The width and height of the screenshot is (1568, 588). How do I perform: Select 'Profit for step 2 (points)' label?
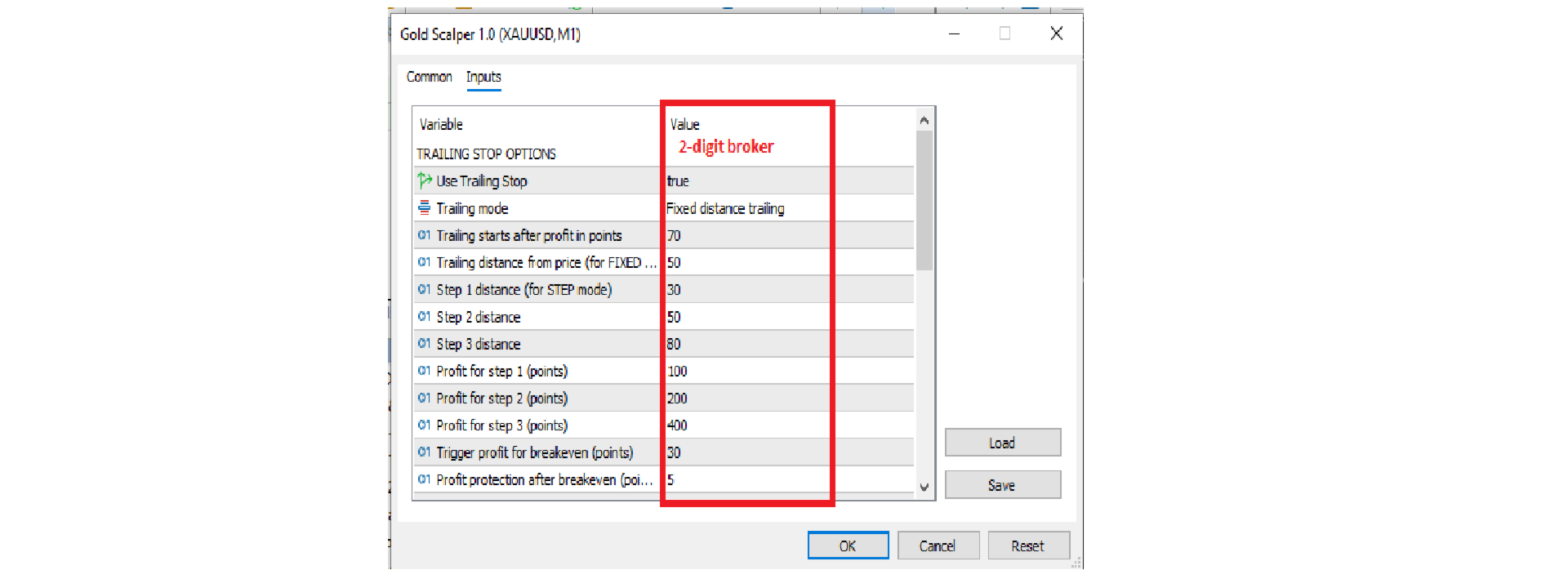502,398
